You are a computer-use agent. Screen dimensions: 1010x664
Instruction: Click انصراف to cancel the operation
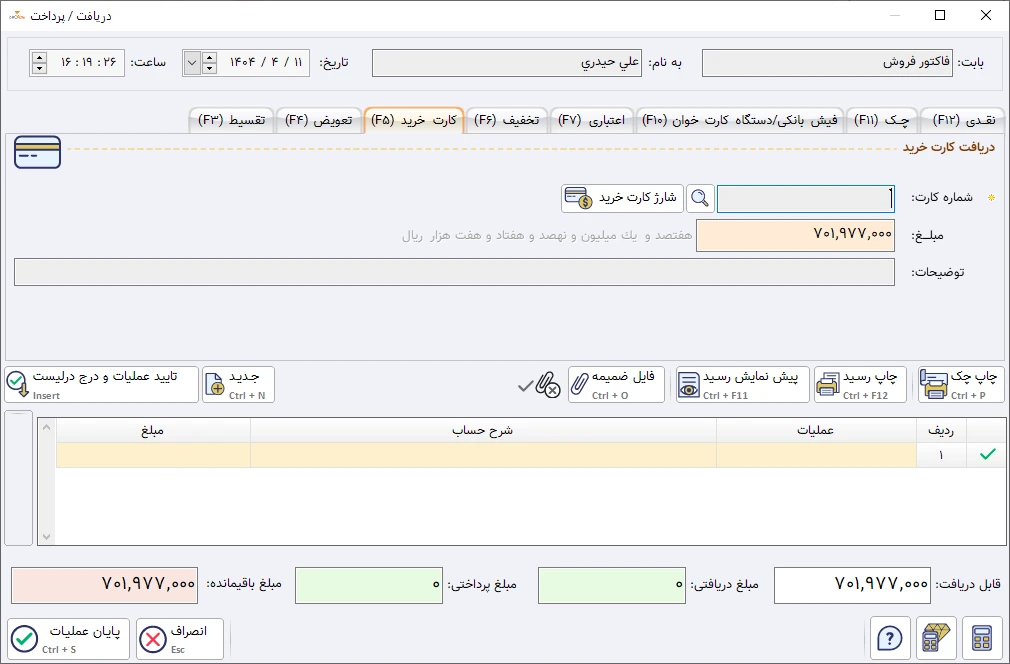(180, 638)
